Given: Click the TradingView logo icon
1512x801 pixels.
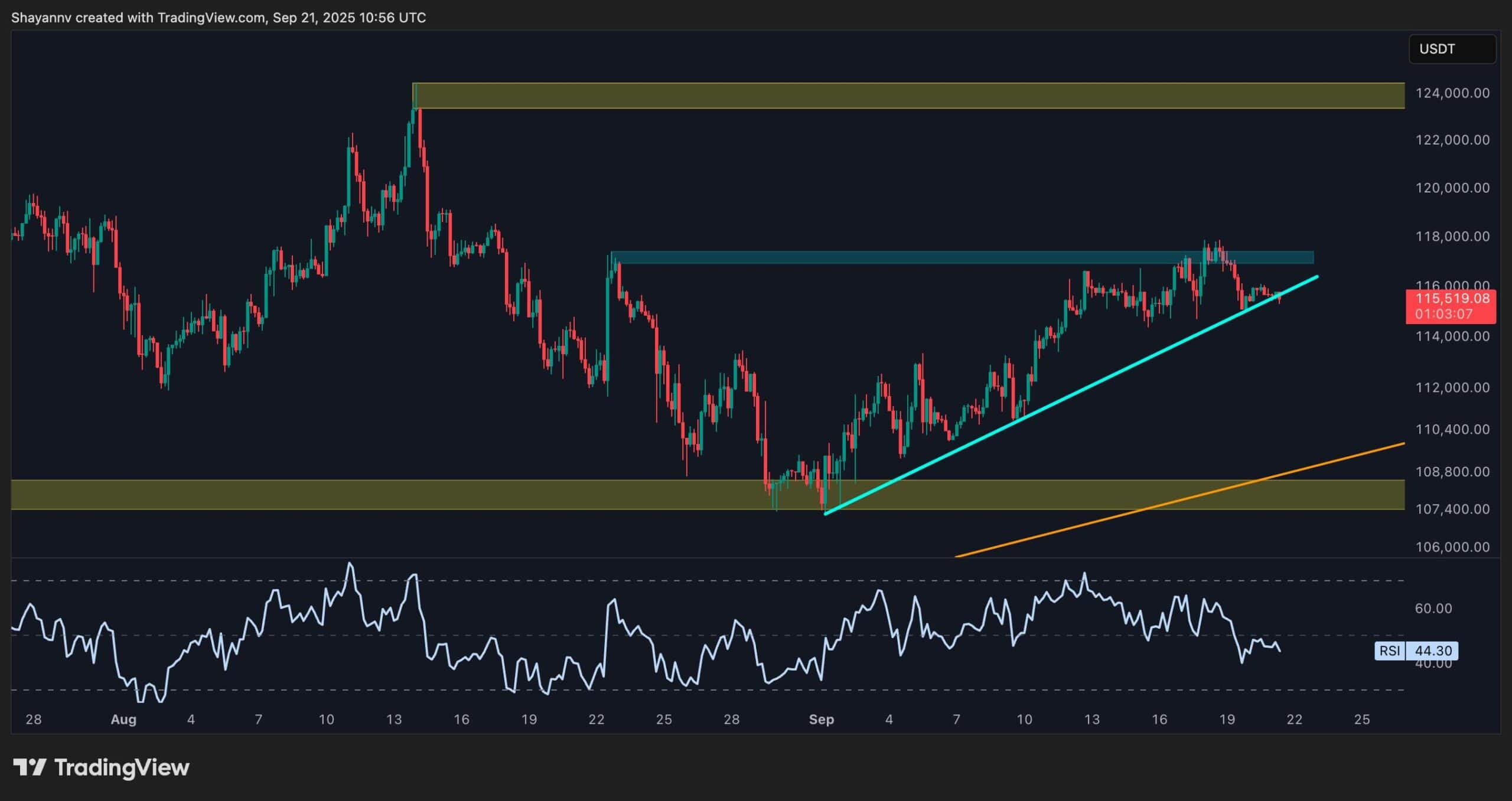Looking at the screenshot, I should coord(30,767).
